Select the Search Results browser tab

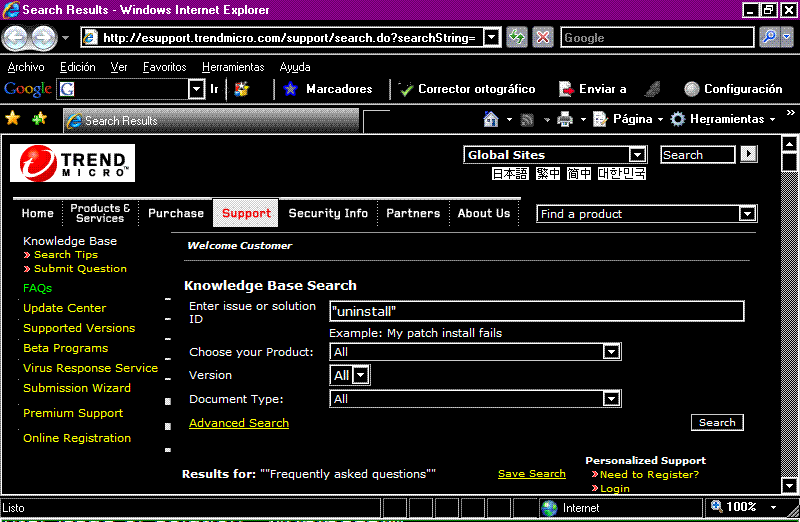tap(211, 120)
